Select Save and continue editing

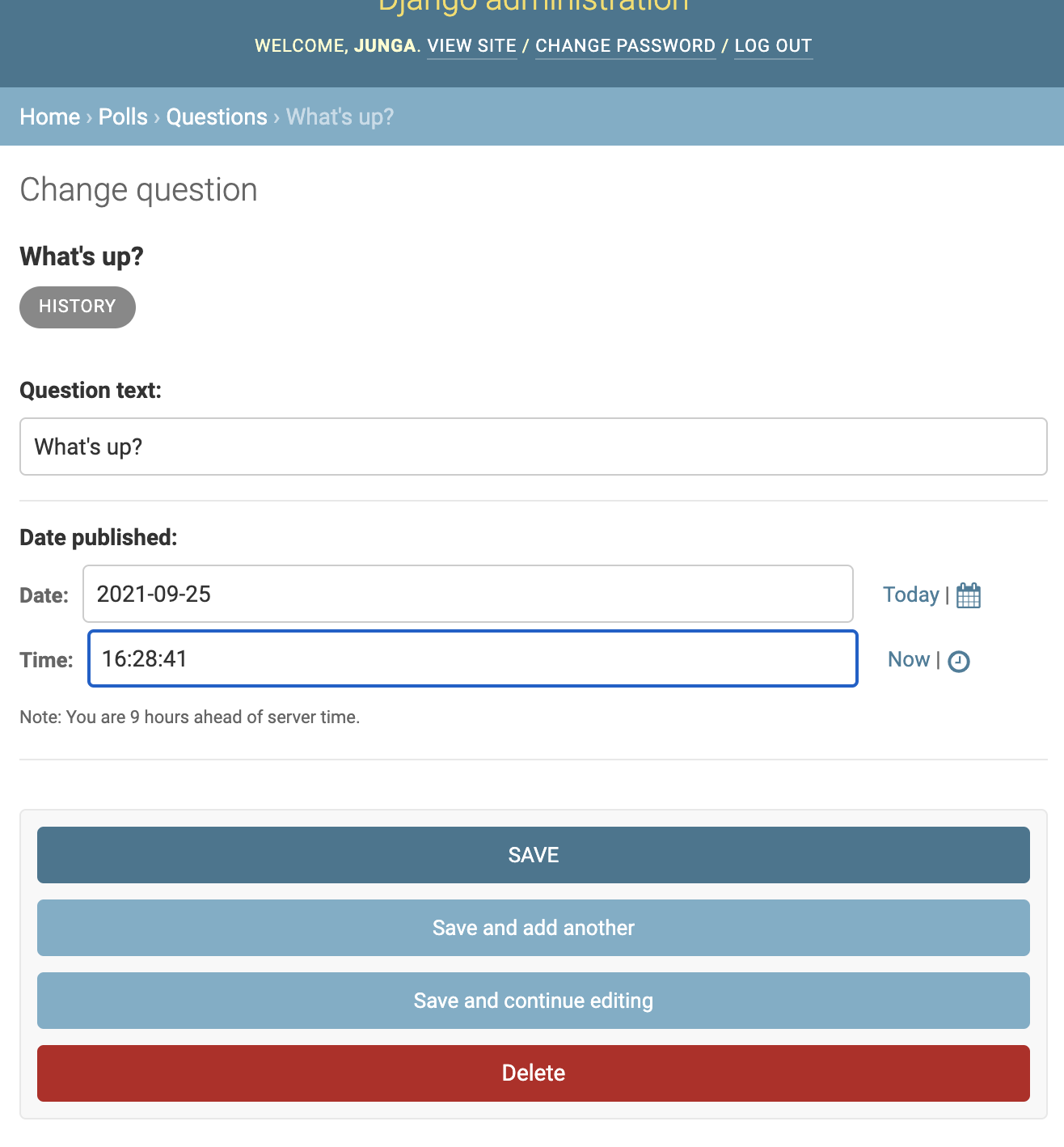(534, 1001)
